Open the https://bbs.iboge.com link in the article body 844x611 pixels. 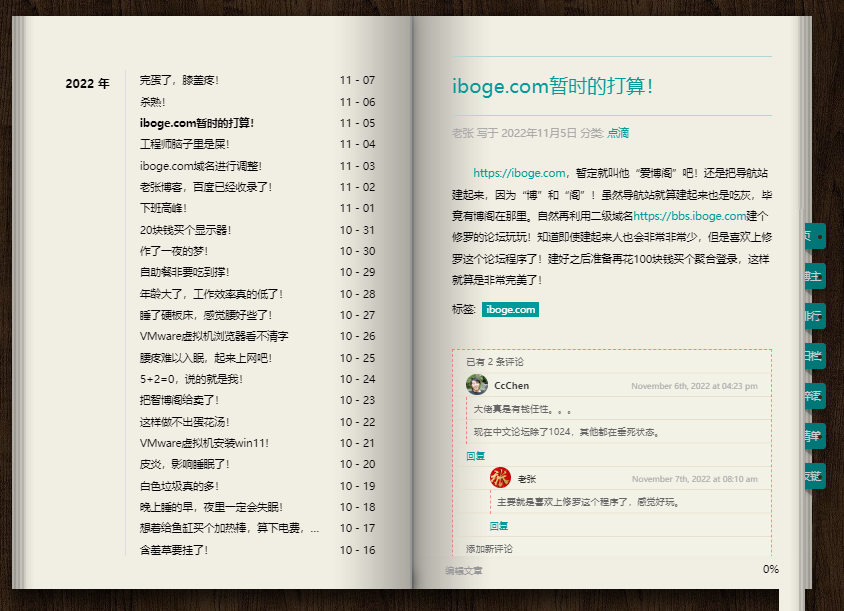tap(689, 215)
